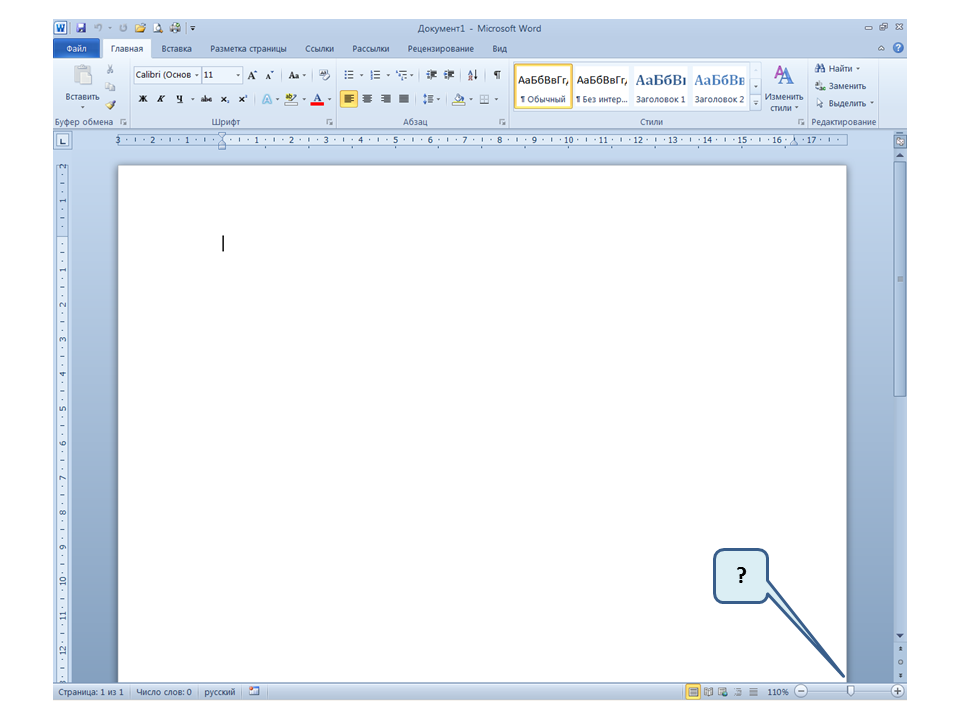Apply superscript formatting with x² icon
Screen dimensions: 960x720
[243, 99]
